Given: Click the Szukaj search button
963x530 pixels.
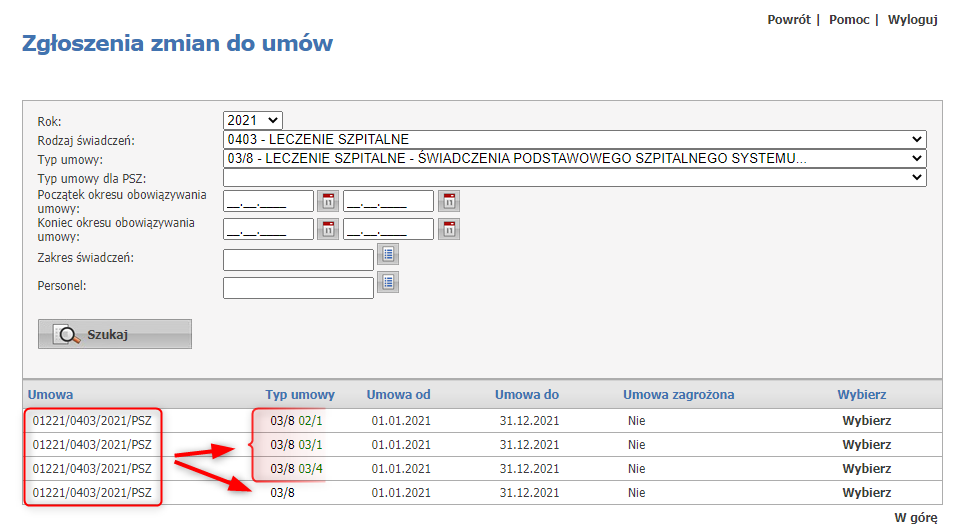Looking at the screenshot, I should [x=114, y=334].
